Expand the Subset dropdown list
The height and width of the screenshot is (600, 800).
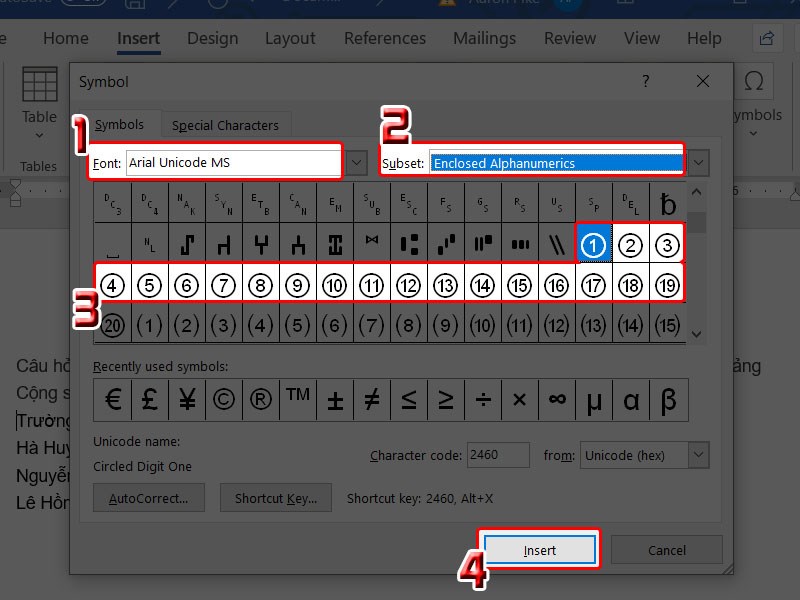[x=699, y=162]
